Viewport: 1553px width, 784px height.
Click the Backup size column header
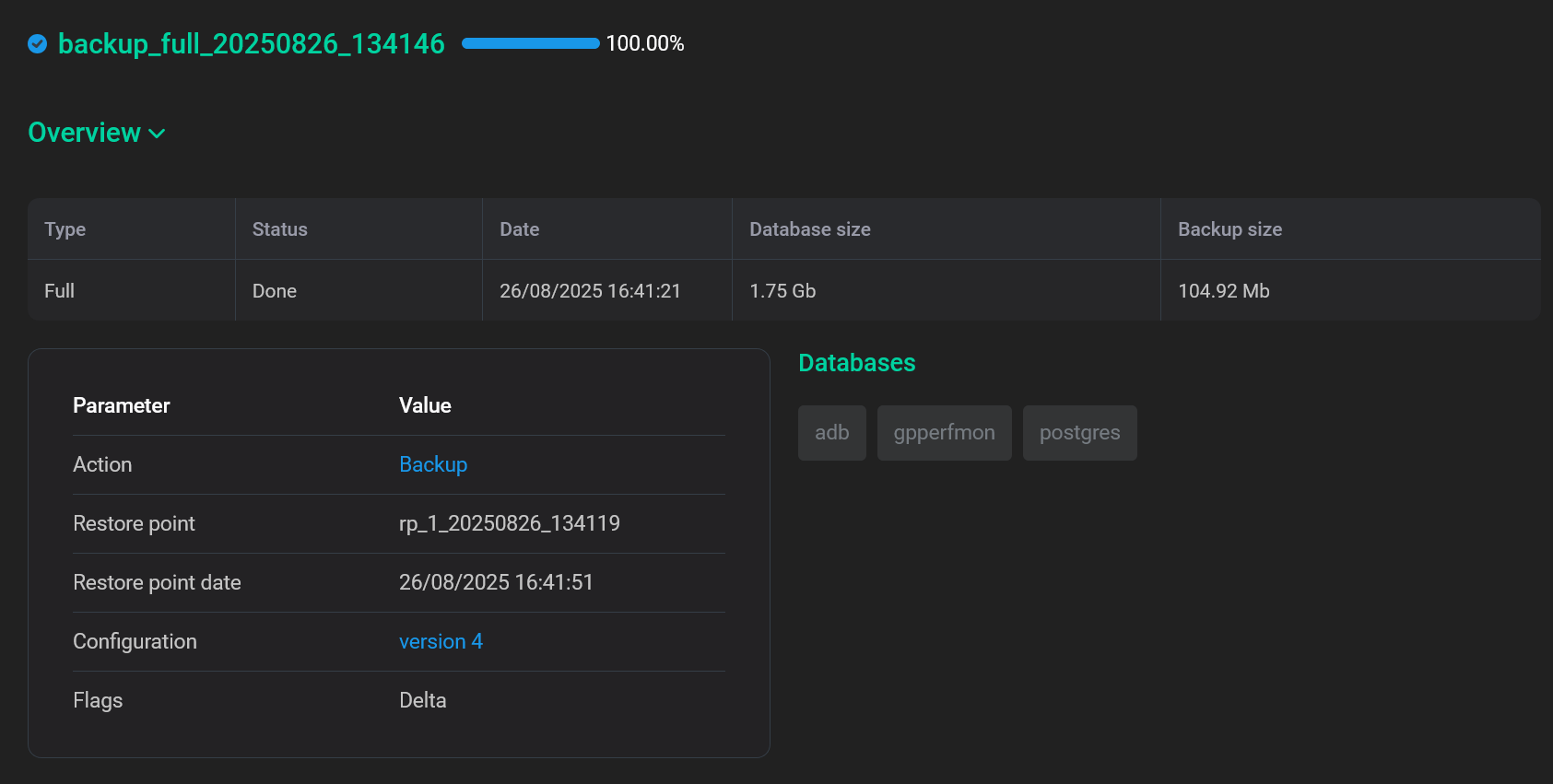1229,229
